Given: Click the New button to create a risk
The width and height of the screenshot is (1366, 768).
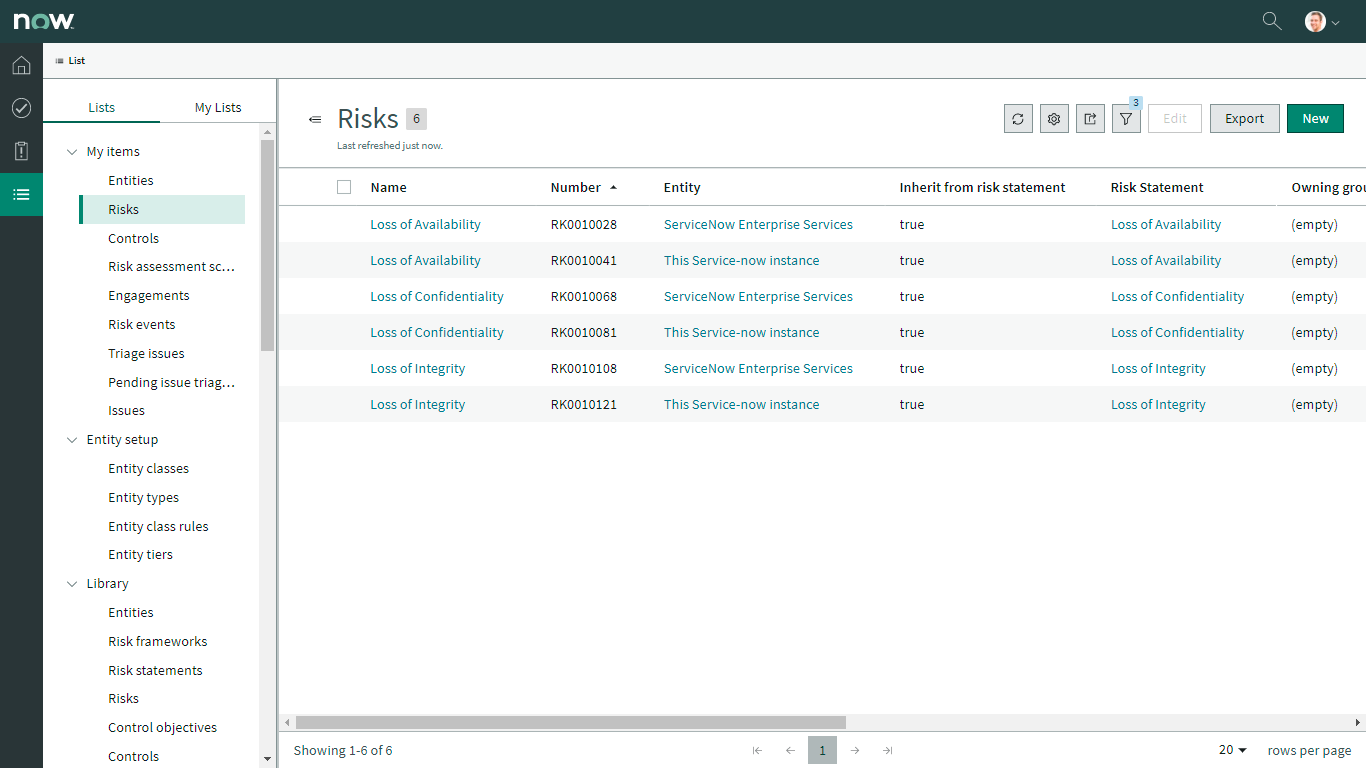Looking at the screenshot, I should coord(1315,118).
